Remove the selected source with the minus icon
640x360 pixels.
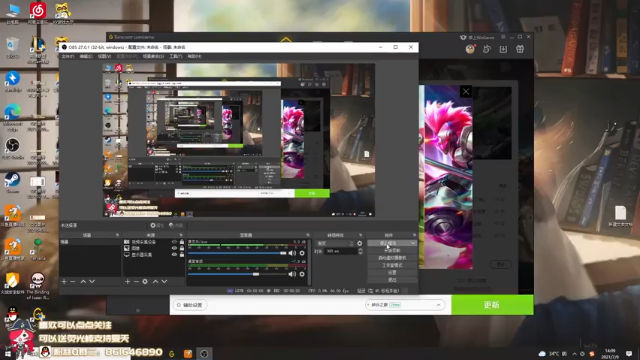click(x=136, y=282)
